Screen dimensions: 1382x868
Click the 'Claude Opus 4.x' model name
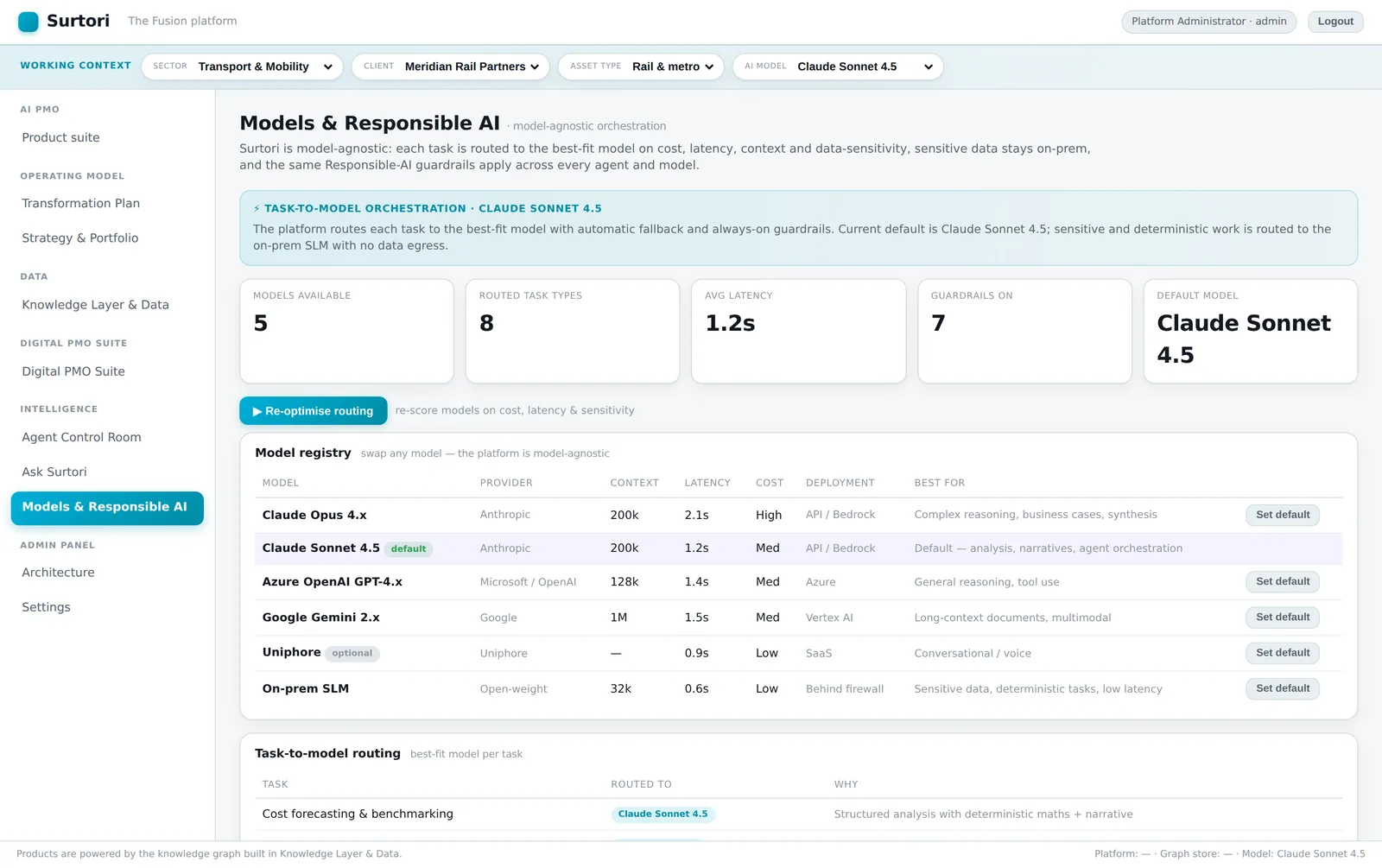[x=314, y=515]
